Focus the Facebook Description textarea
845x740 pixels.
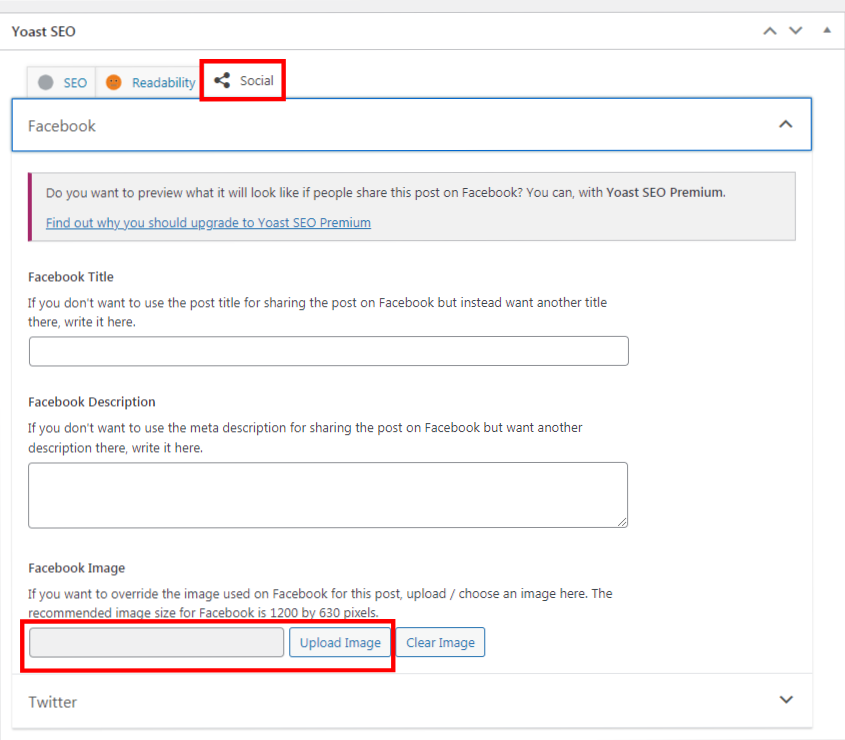328,495
